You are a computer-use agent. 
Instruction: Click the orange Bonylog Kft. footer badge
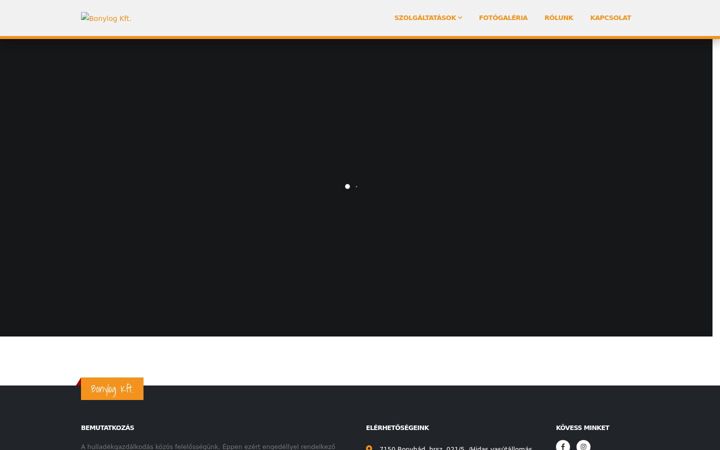(112, 389)
